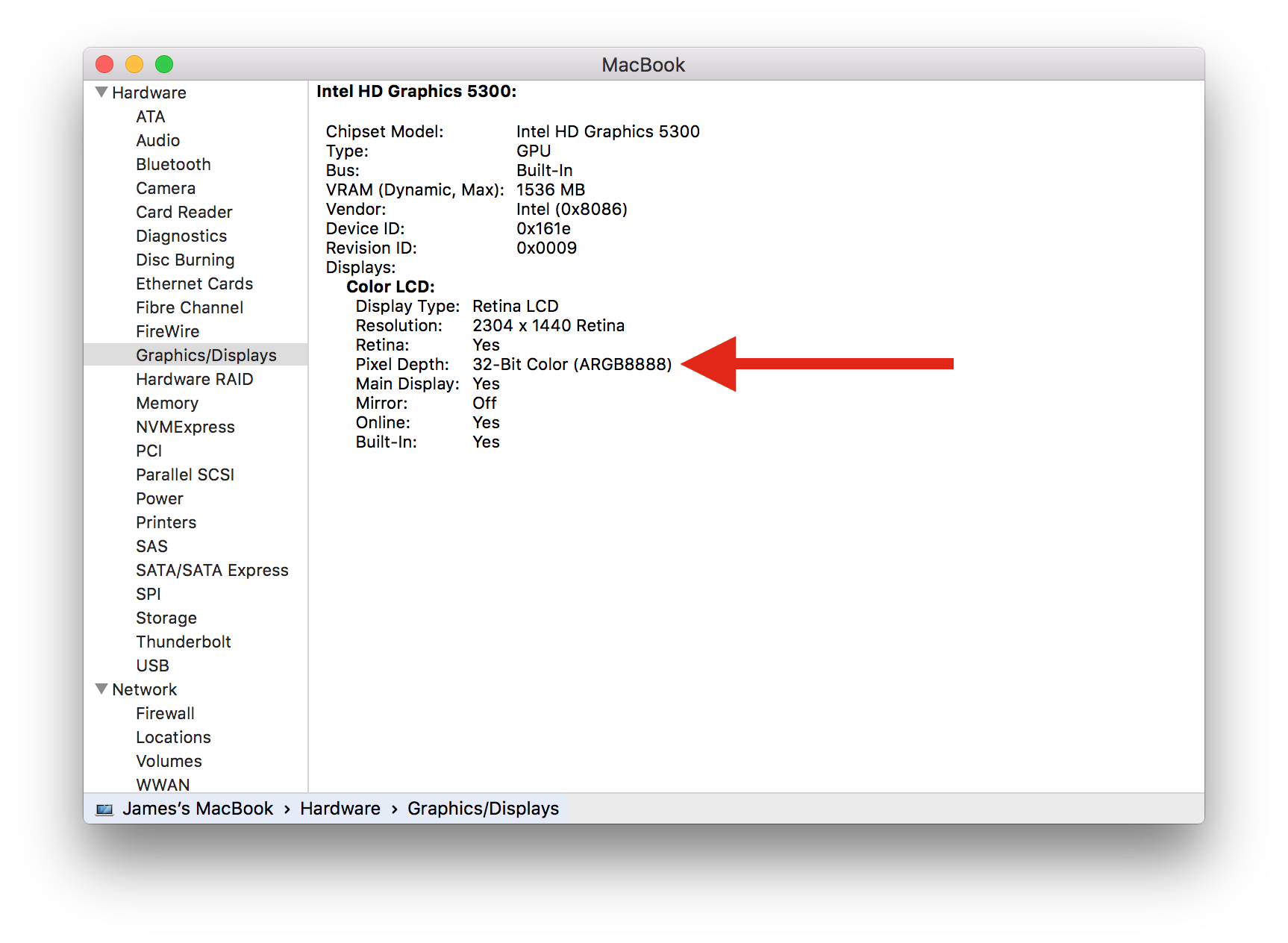This screenshot has height=943, width=1288.
Task: Select SPI in the sidebar
Action: tap(149, 594)
